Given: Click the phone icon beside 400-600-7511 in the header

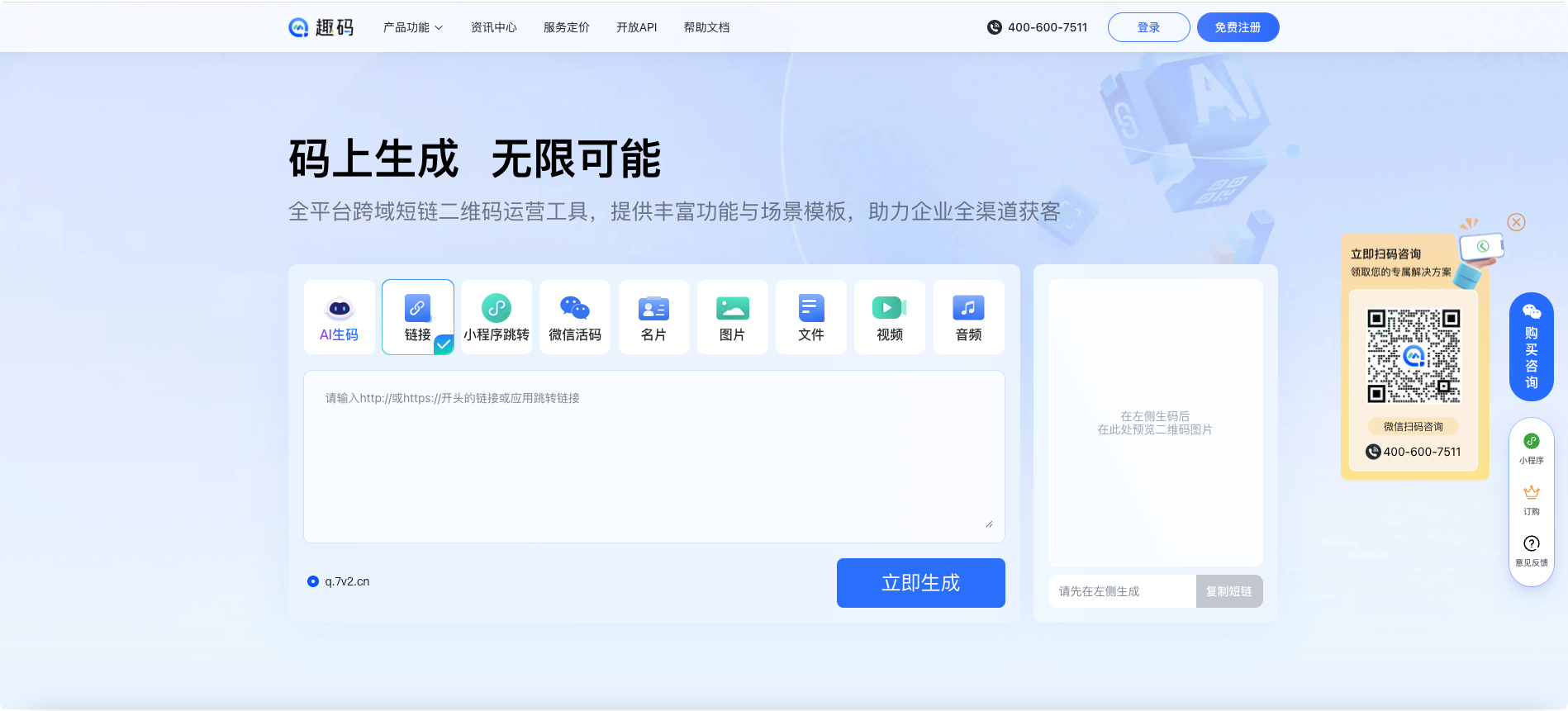Looking at the screenshot, I should tap(995, 27).
